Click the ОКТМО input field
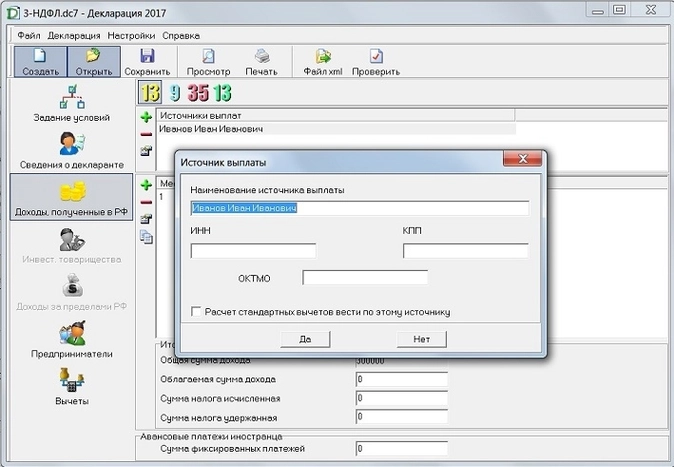Screen dimensions: 674x467 (x=365, y=277)
